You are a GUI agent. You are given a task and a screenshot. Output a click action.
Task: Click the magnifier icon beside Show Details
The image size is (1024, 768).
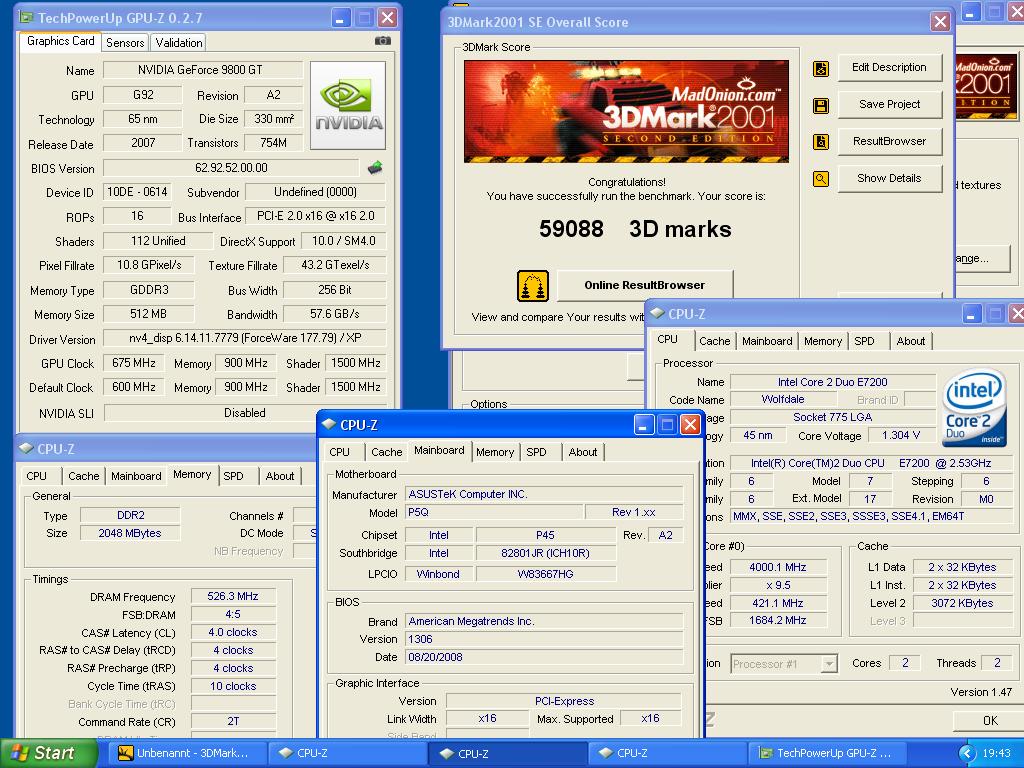click(821, 178)
